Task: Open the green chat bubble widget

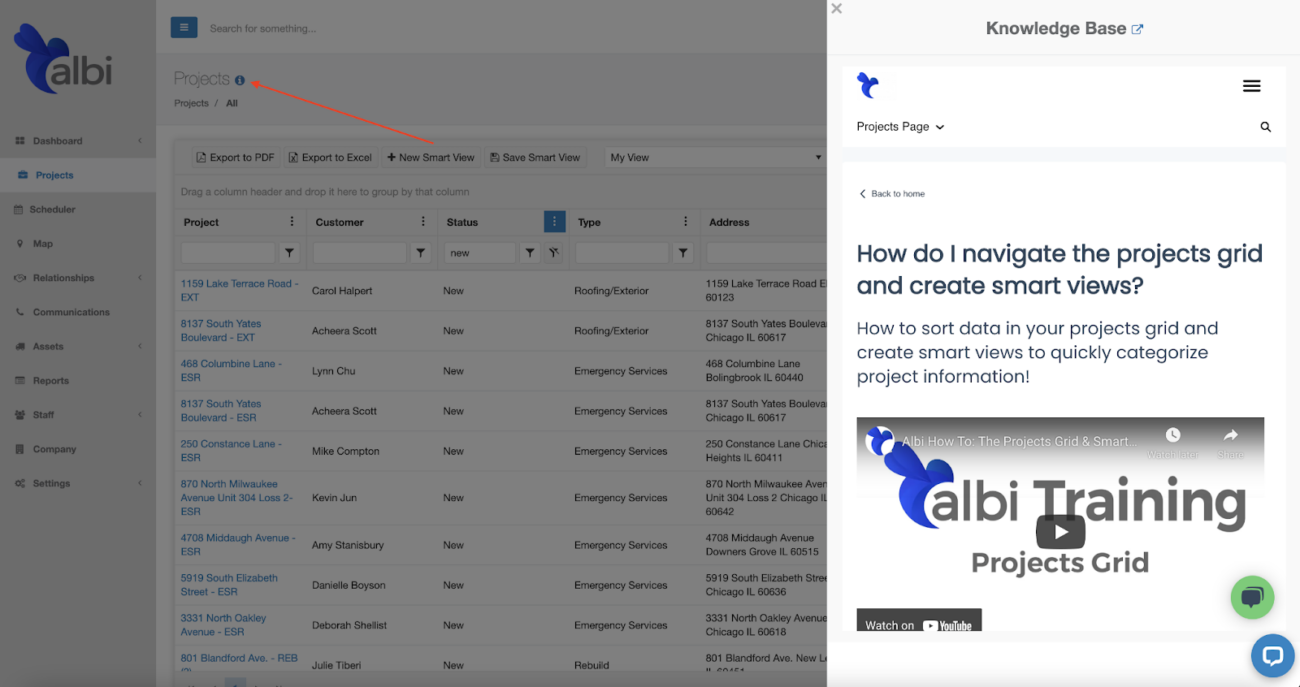Action: point(1252,598)
